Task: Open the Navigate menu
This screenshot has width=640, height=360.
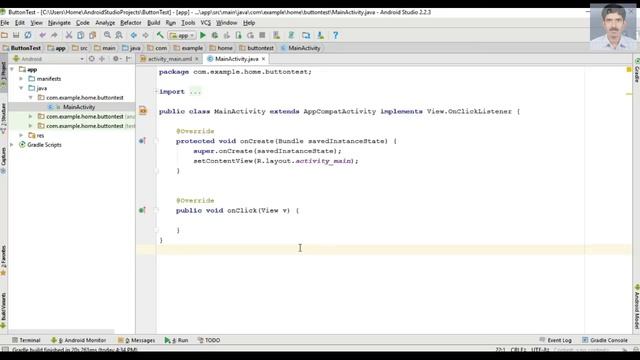Action: [59, 23]
